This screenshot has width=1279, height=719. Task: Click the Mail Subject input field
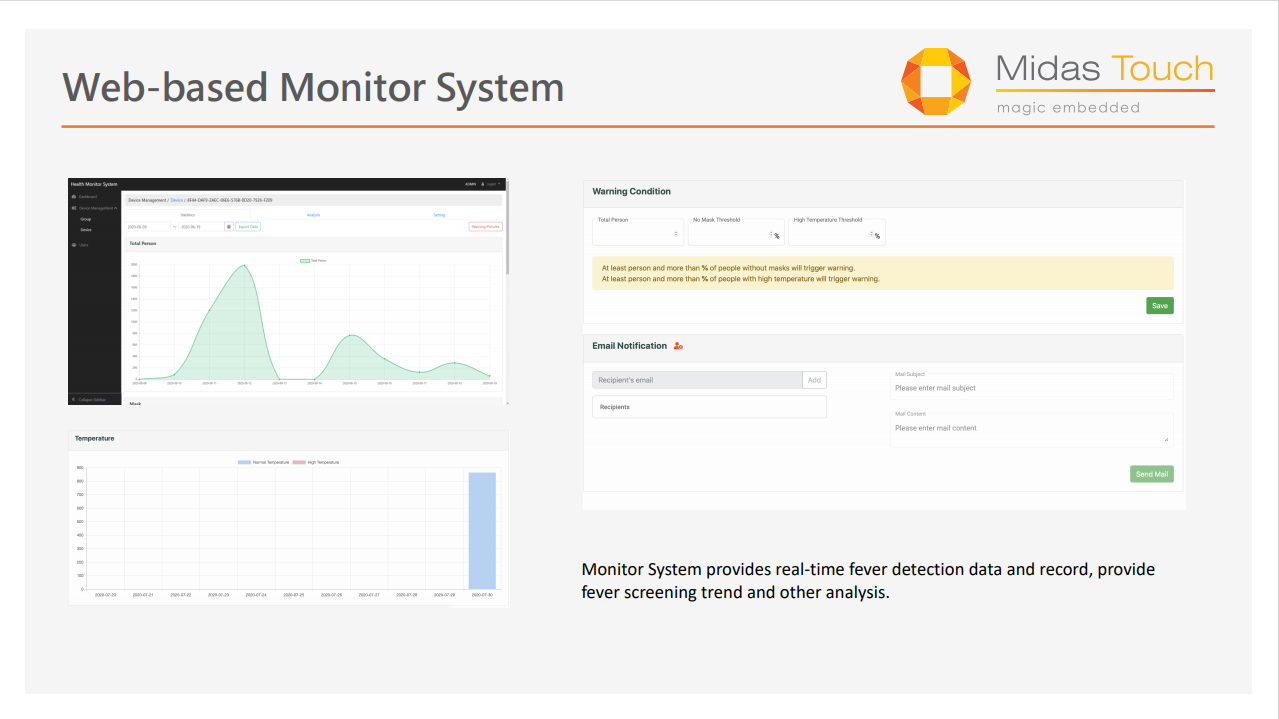tap(1030, 388)
